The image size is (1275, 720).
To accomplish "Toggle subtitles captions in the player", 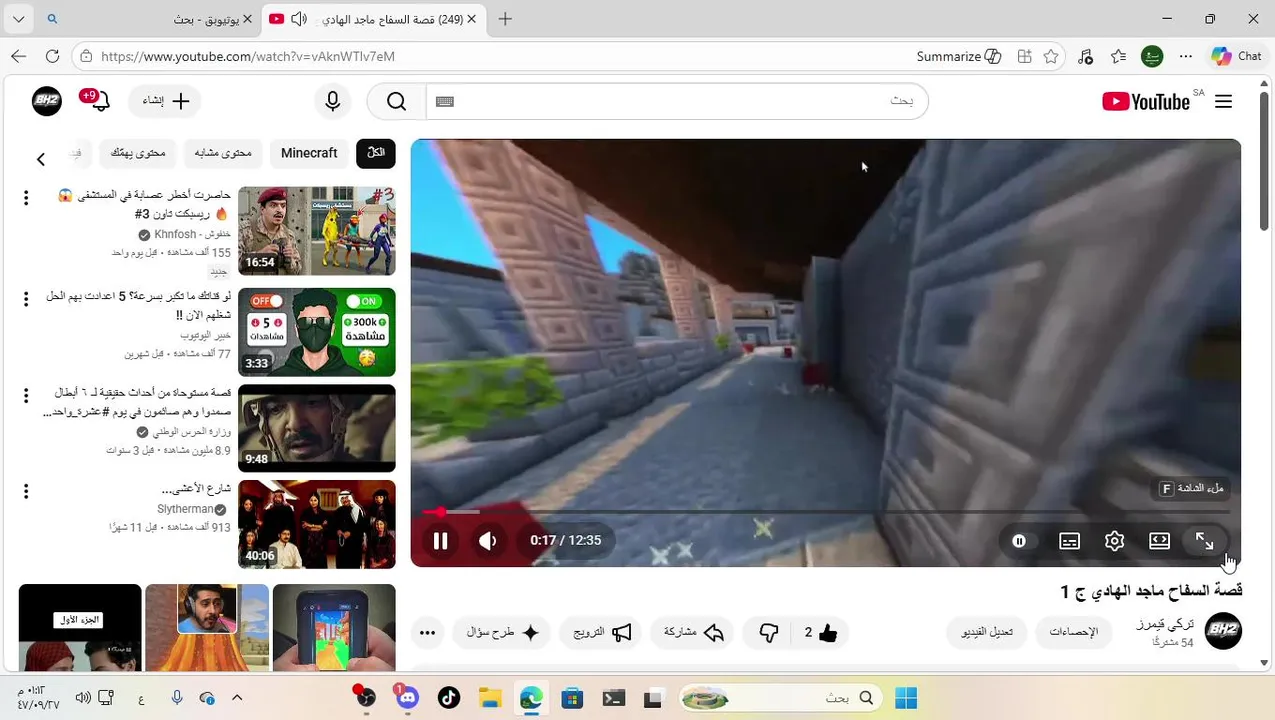I will (1069, 541).
